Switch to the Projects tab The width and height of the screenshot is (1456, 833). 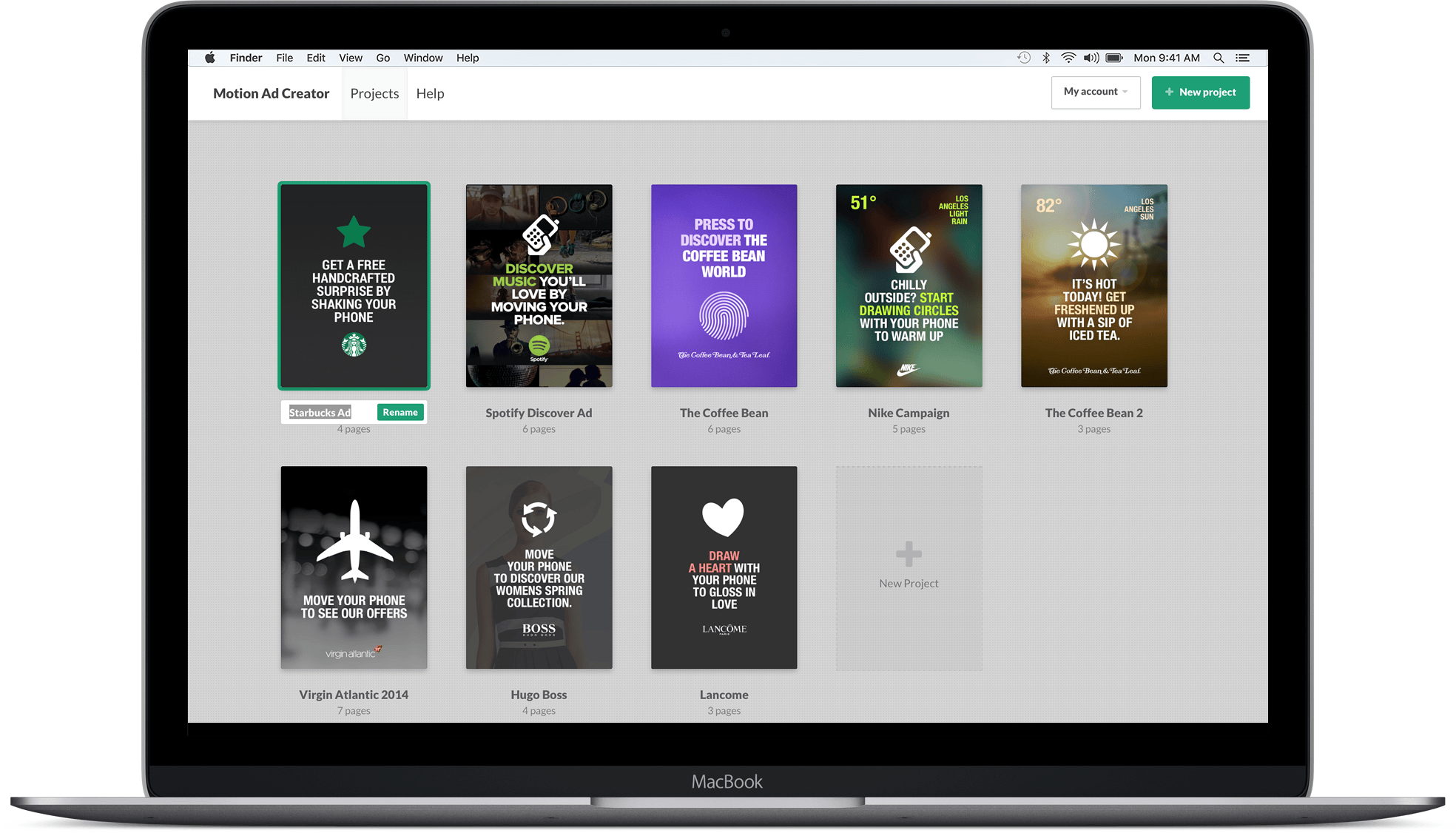click(x=374, y=93)
